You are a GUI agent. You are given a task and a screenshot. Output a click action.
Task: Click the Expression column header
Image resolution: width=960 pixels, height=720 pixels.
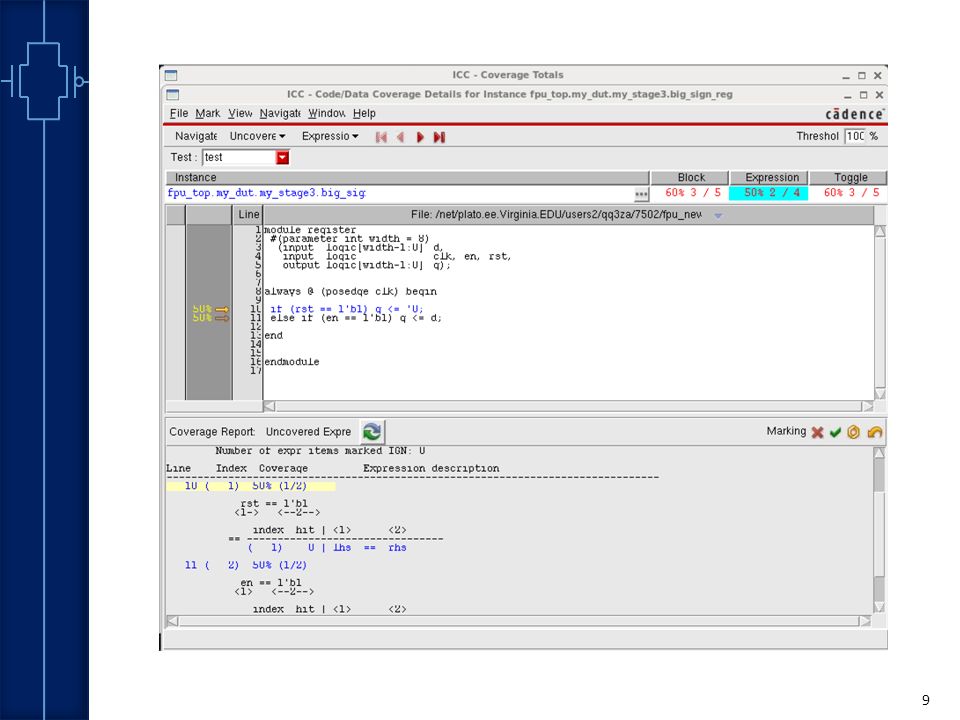pos(770,178)
